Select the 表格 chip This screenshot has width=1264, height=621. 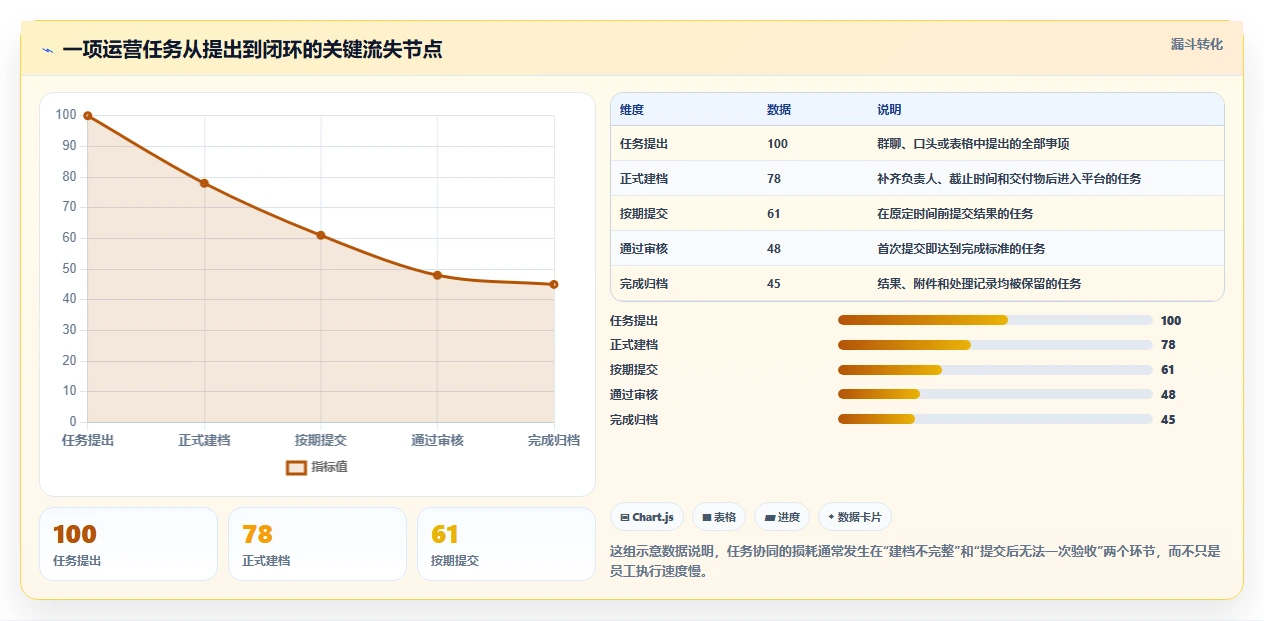tap(719, 517)
